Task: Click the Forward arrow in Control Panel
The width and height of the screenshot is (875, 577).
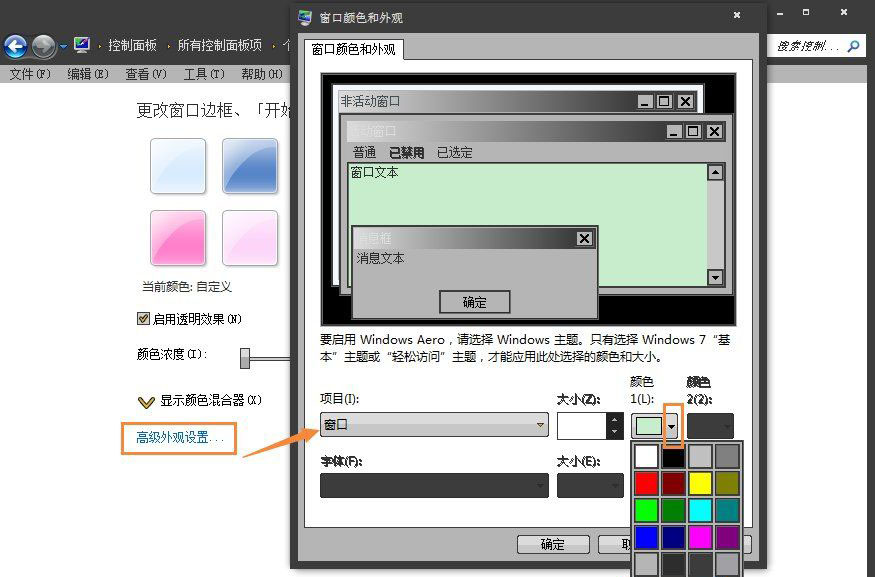Action: pyautogui.click(x=43, y=46)
